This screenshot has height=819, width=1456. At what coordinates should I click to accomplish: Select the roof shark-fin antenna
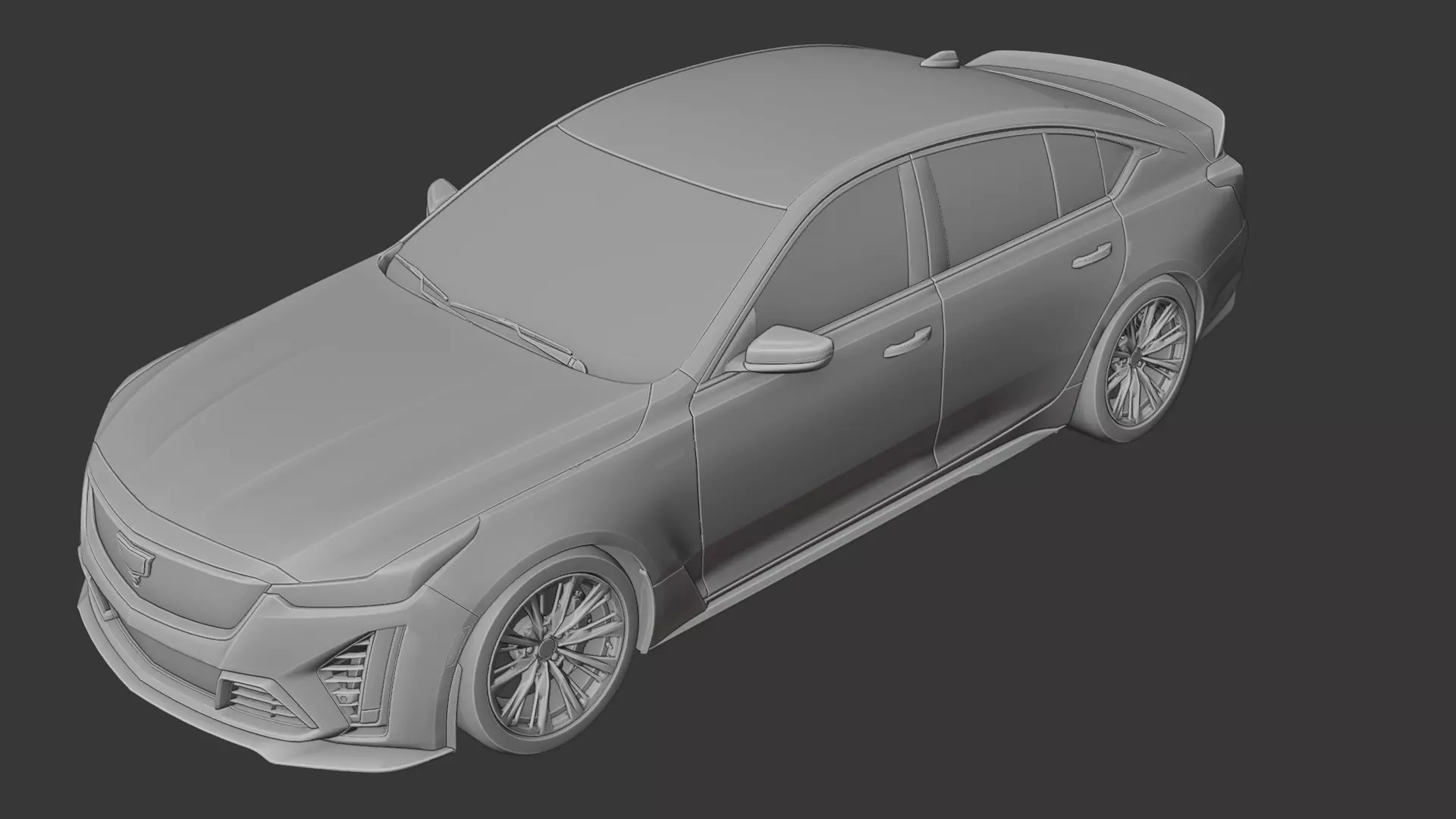(x=945, y=59)
